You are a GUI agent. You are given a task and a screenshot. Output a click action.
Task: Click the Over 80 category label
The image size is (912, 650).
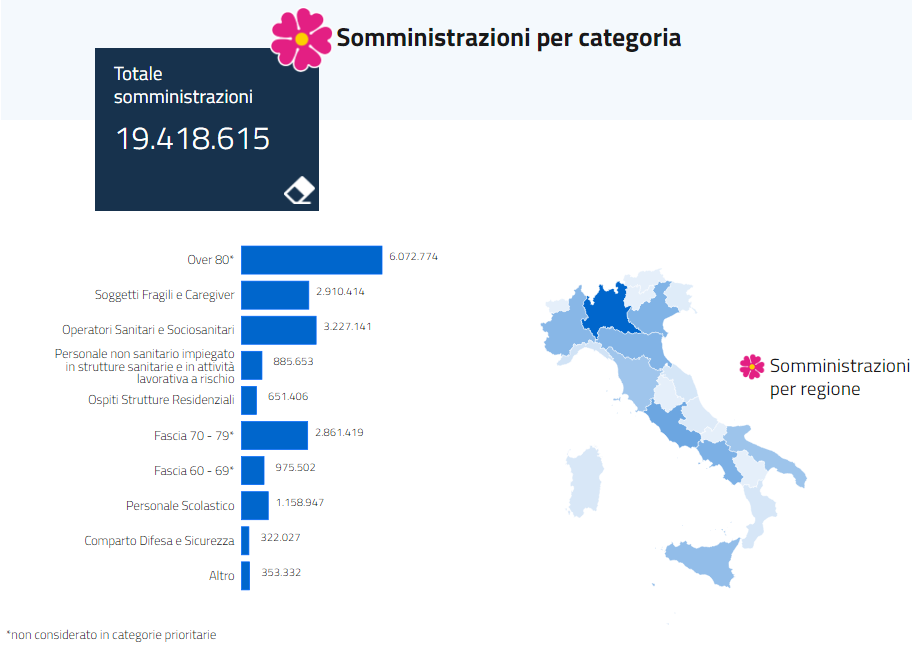point(210,260)
